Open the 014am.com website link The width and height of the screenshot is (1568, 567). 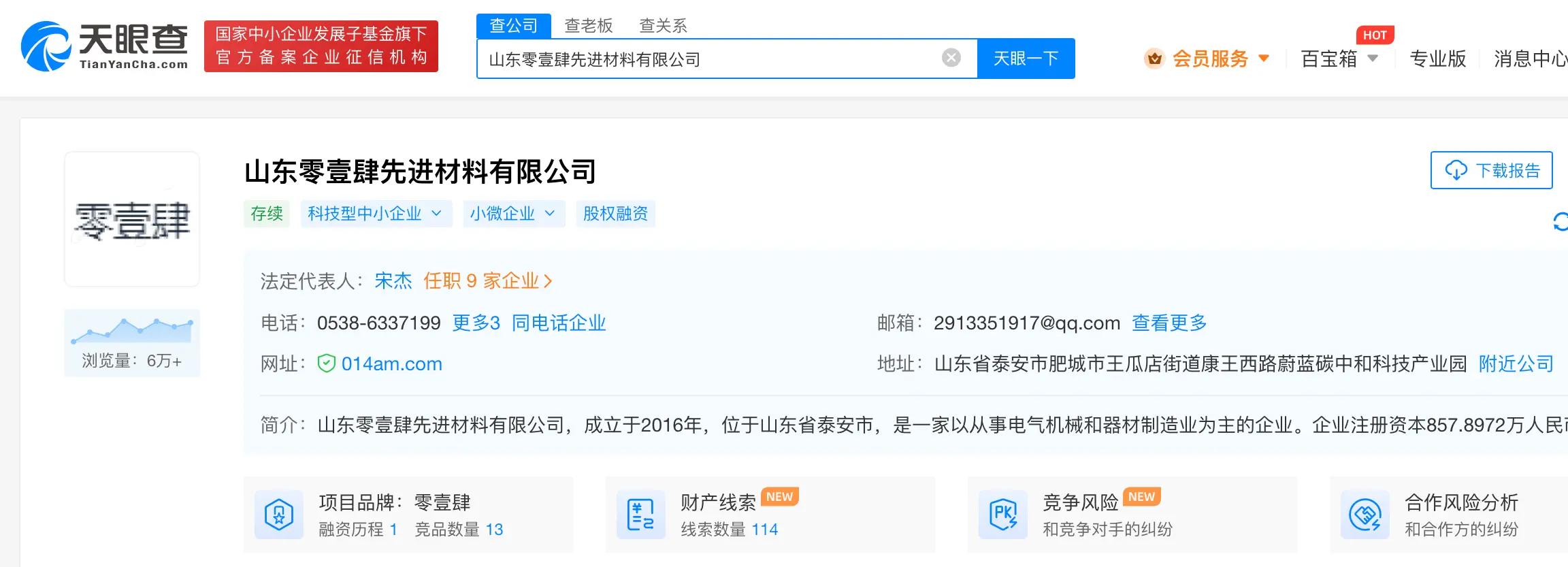[x=392, y=363]
